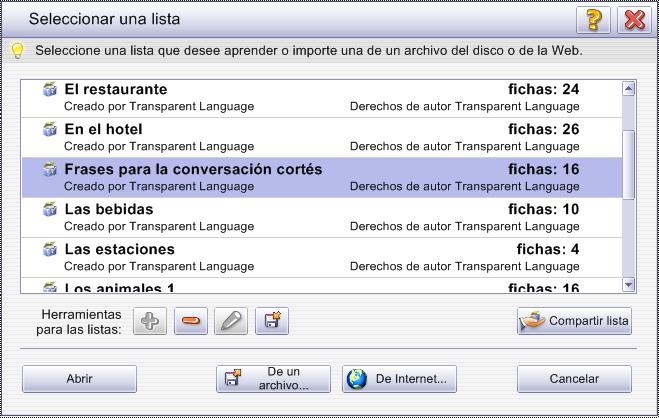Screen dimensions: 659x418
Task: Click the Abrir button
Action: (79, 379)
